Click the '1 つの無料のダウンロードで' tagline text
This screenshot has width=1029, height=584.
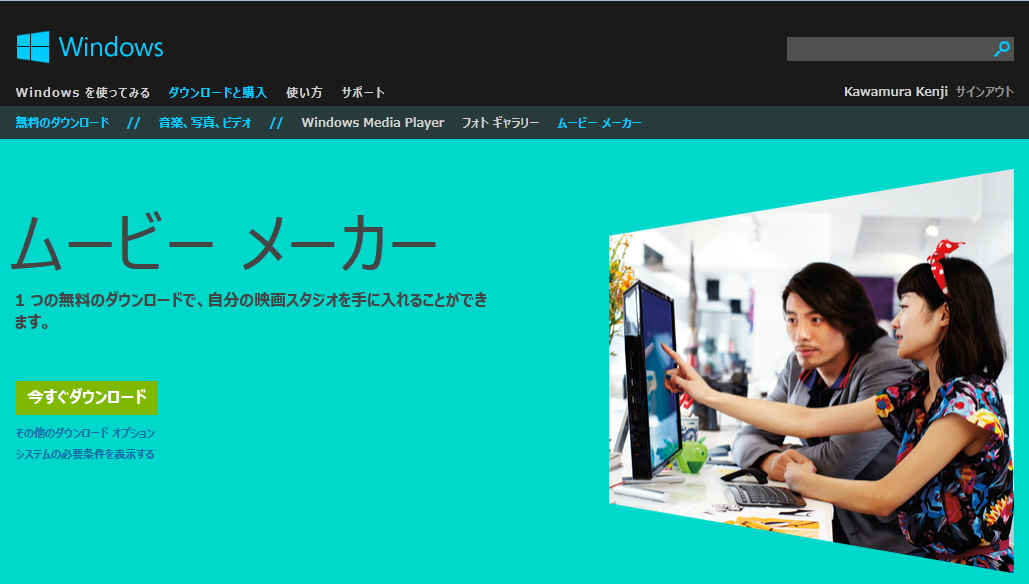(x=251, y=310)
